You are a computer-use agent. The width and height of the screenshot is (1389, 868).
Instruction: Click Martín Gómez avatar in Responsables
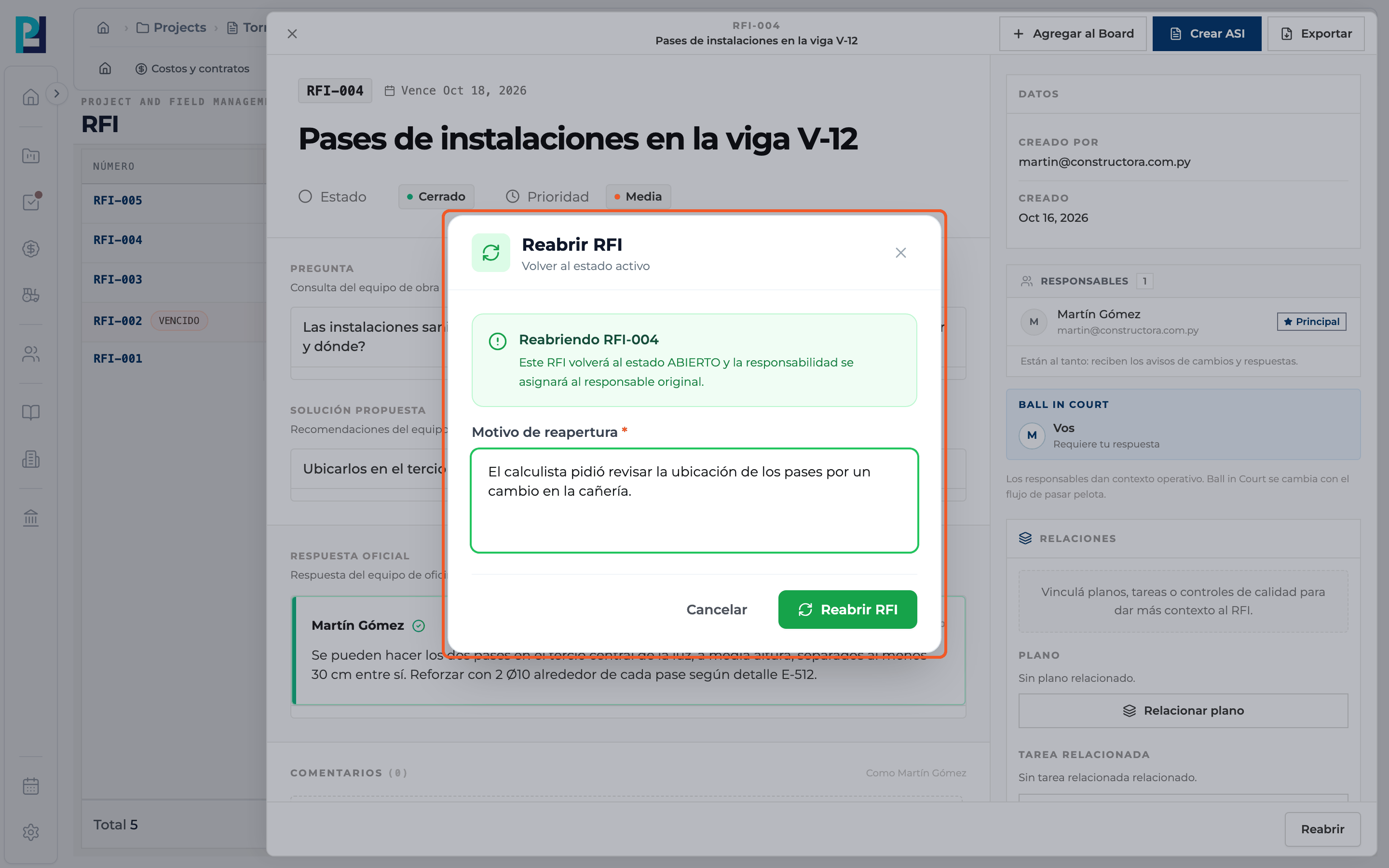[1034, 322]
